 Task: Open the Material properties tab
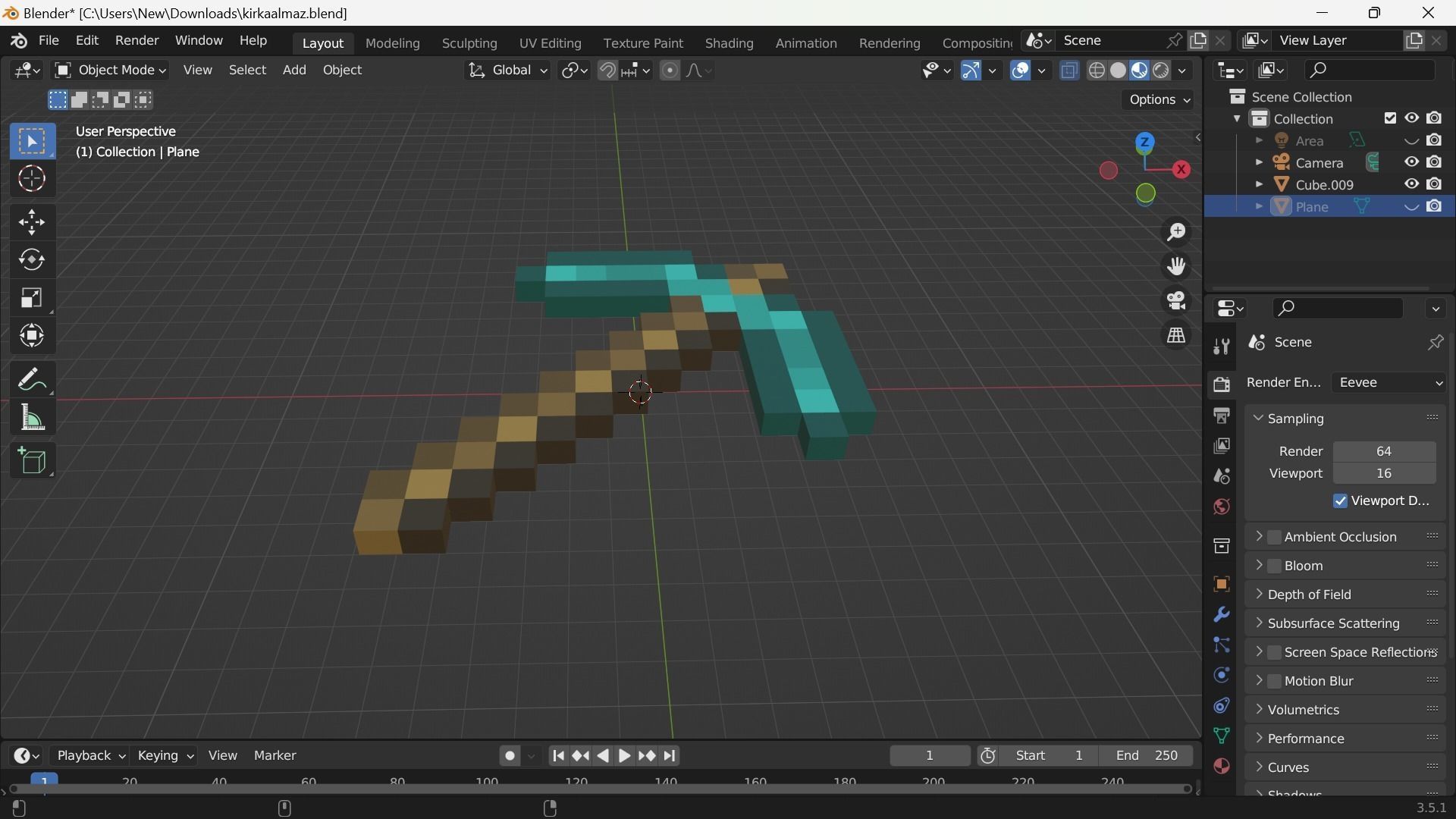(x=1221, y=767)
